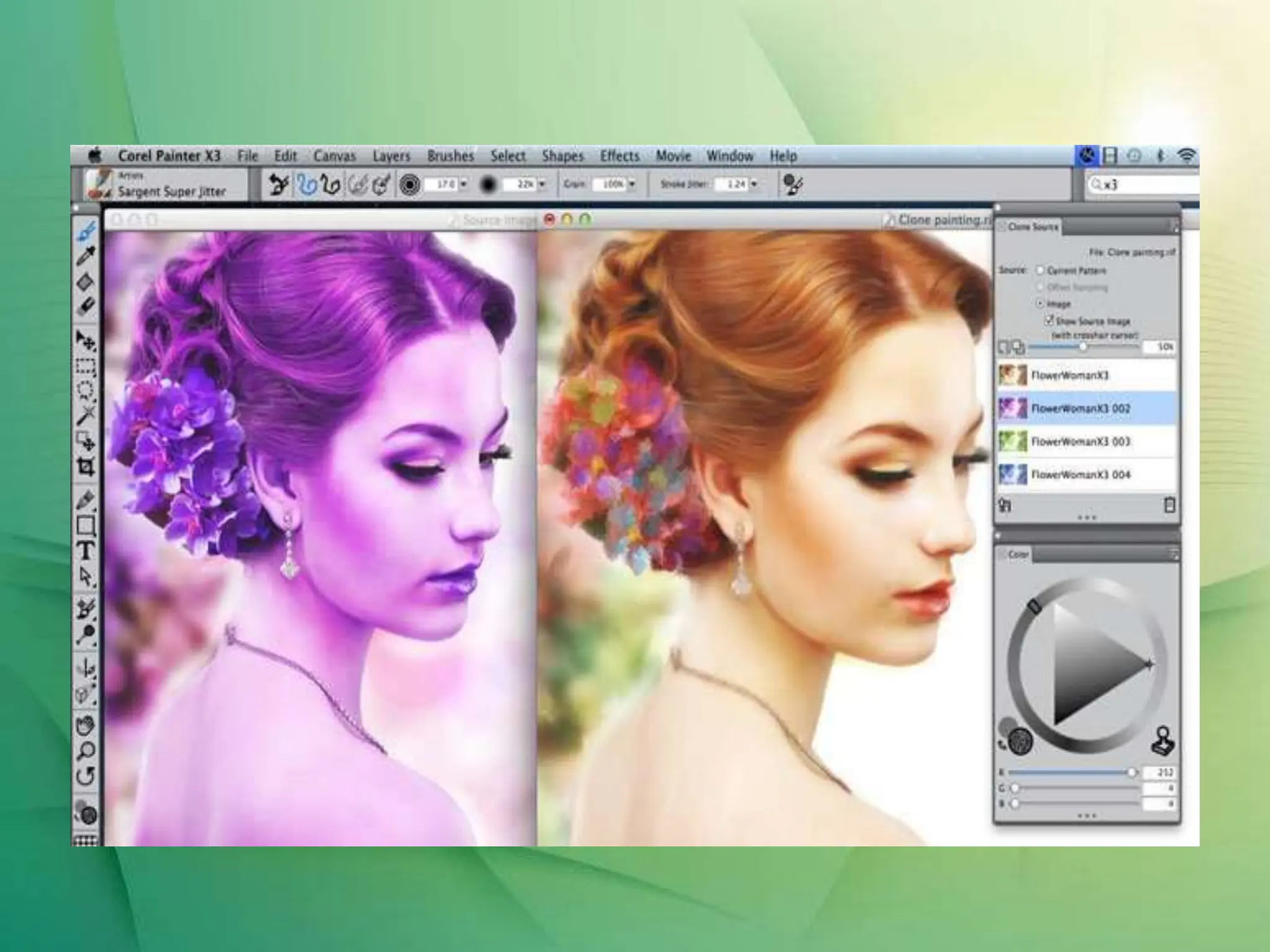Toggle the Show Source Image checkbox
This screenshot has height=952, width=1270.
pos(1049,320)
